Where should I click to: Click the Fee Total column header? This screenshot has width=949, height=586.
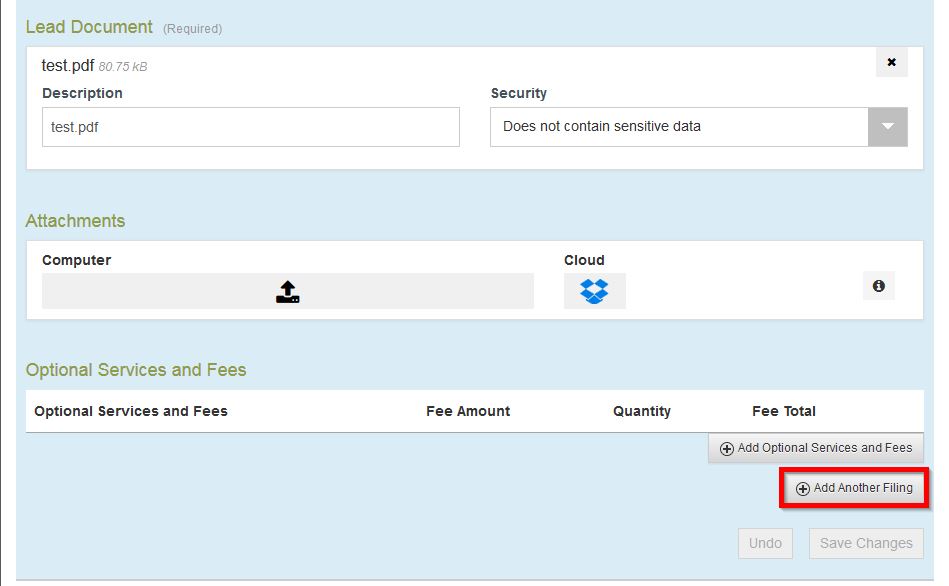[784, 411]
